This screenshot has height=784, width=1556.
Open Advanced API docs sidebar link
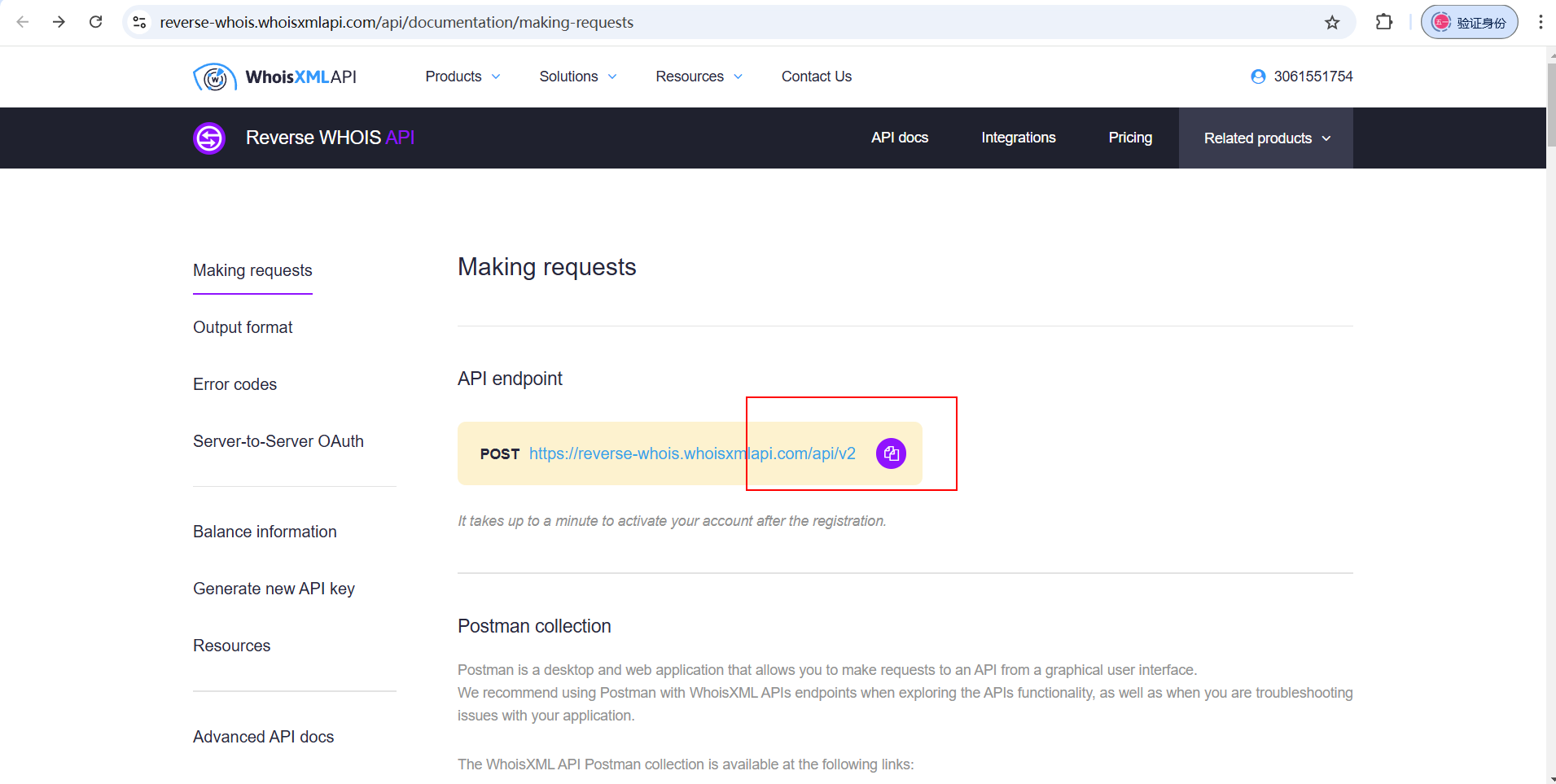pos(263,737)
